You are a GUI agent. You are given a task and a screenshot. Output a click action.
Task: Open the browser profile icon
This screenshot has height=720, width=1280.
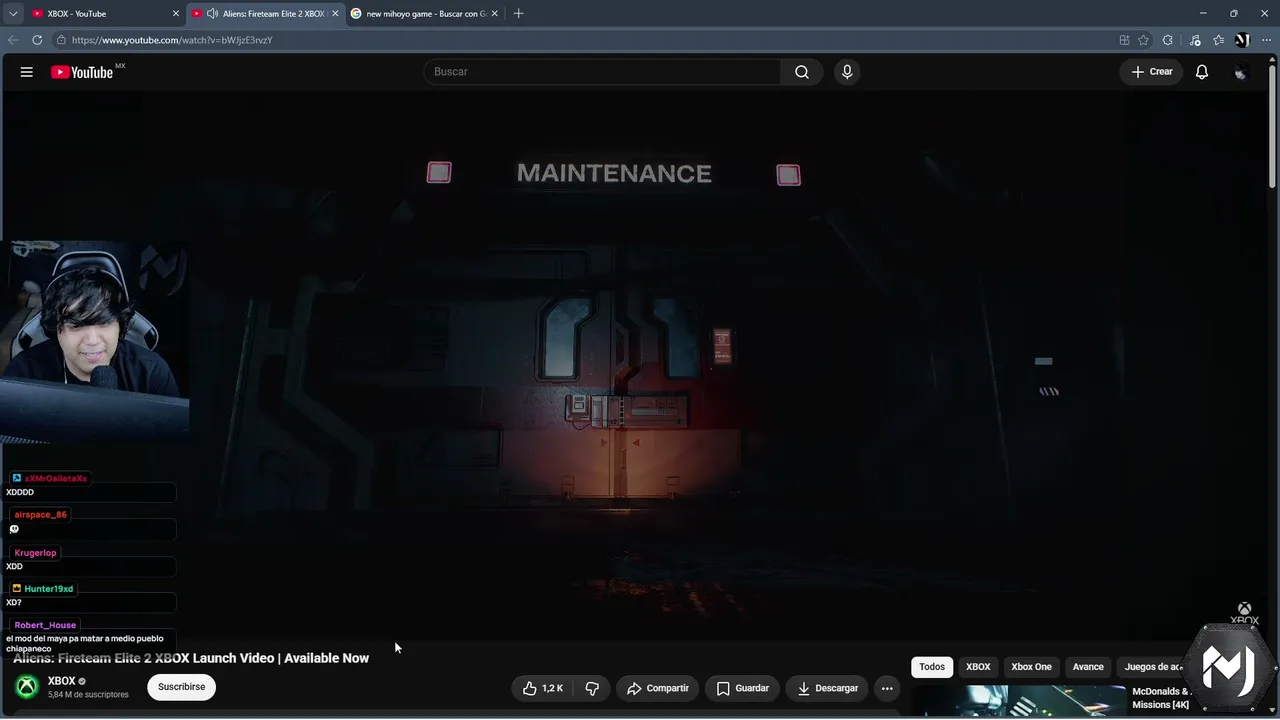(x=1242, y=40)
